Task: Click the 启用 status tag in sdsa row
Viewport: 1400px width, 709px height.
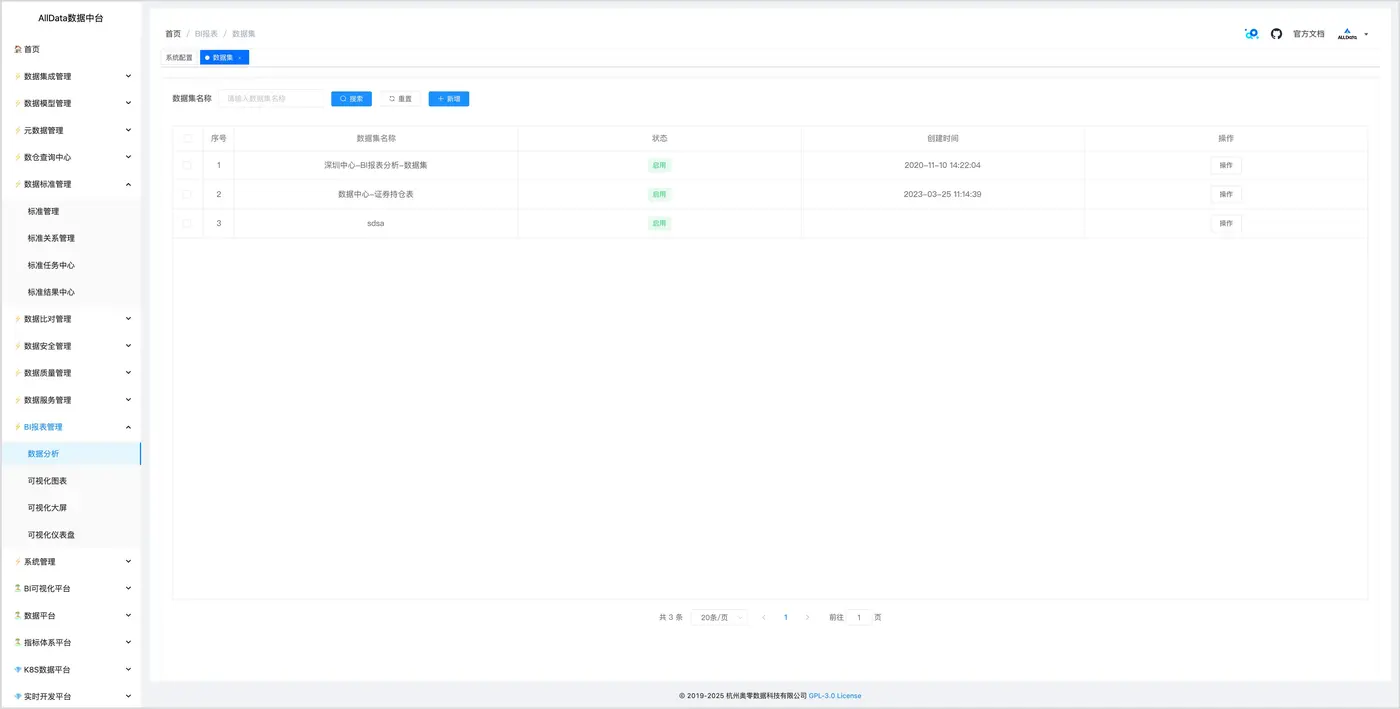Action: coord(659,223)
